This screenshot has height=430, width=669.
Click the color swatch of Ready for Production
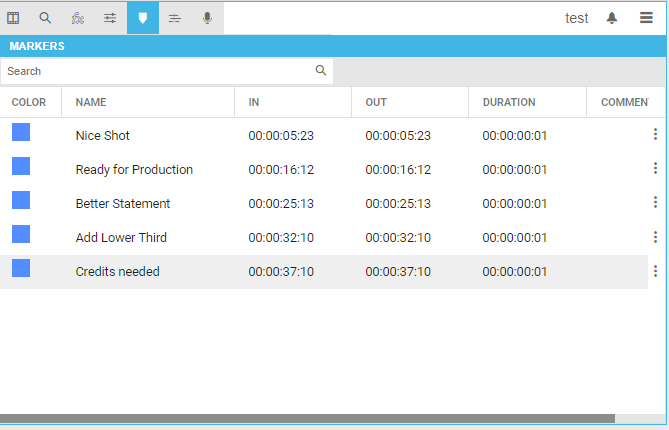(x=21, y=167)
